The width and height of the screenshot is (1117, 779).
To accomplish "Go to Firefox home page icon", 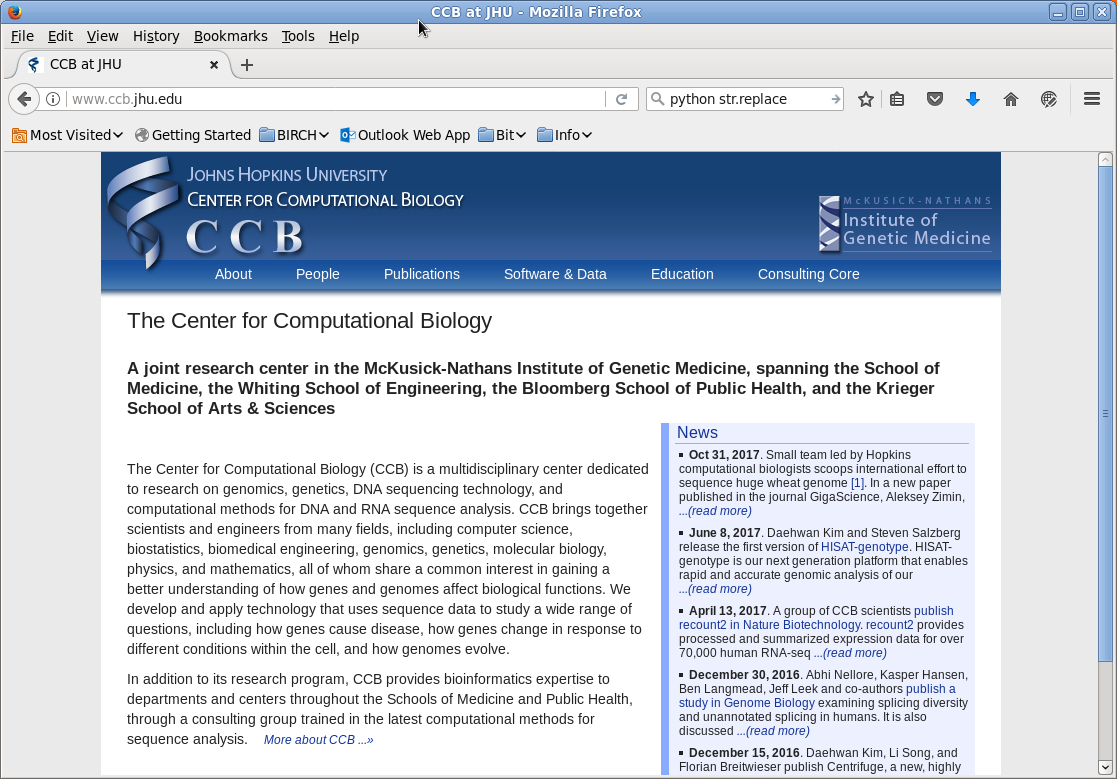I will click(1011, 99).
